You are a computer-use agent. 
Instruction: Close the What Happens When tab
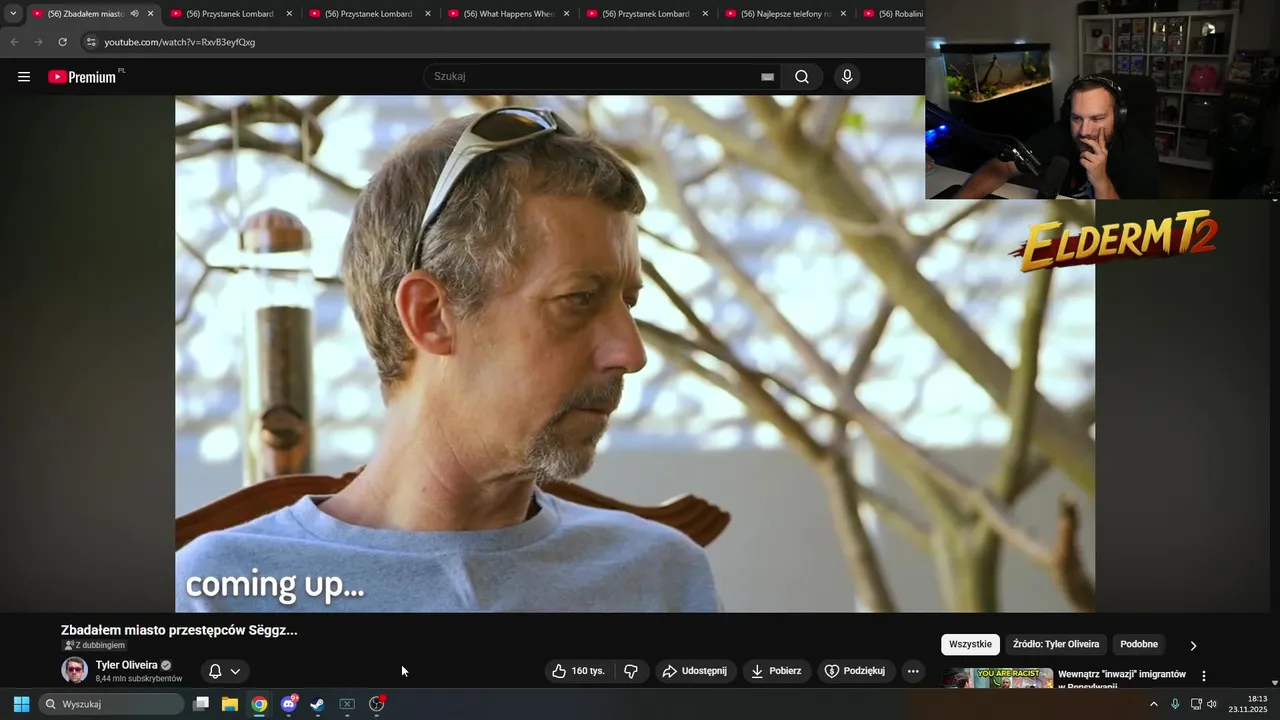(566, 14)
